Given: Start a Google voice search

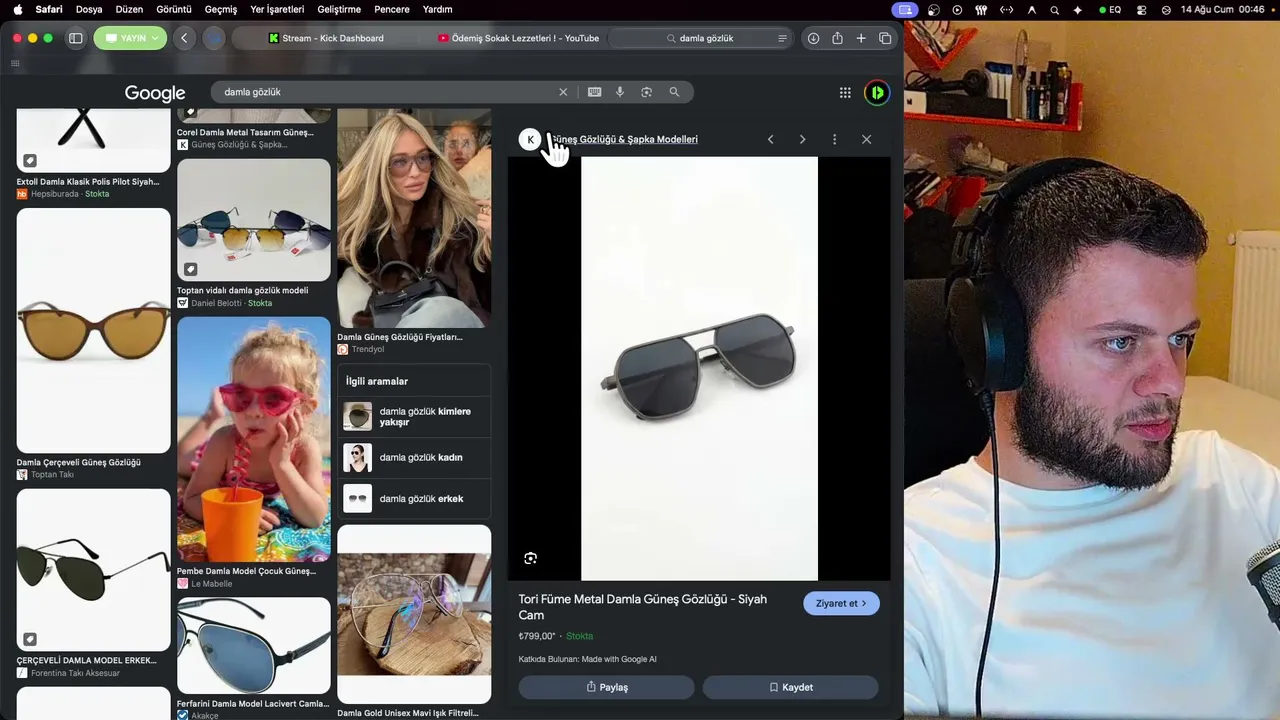Looking at the screenshot, I should [620, 92].
